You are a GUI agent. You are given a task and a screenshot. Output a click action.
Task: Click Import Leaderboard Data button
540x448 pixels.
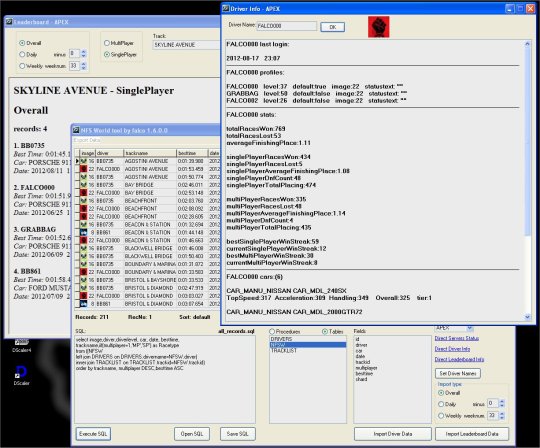[472, 434]
